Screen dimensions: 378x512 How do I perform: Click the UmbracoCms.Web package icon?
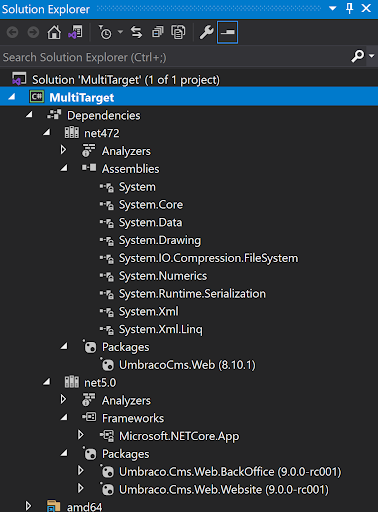point(107,364)
